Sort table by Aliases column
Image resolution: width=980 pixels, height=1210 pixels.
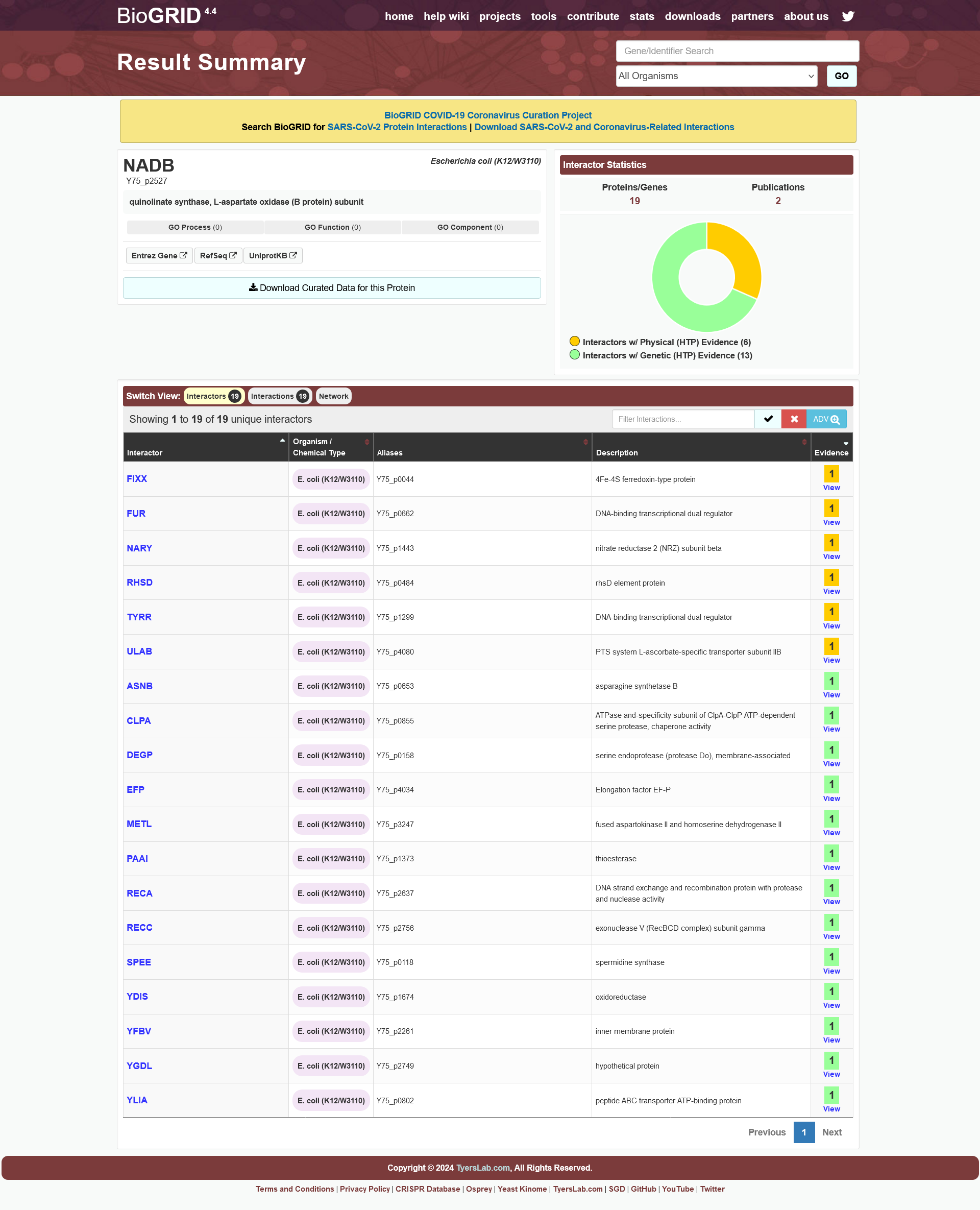click(x=482, y=447)
